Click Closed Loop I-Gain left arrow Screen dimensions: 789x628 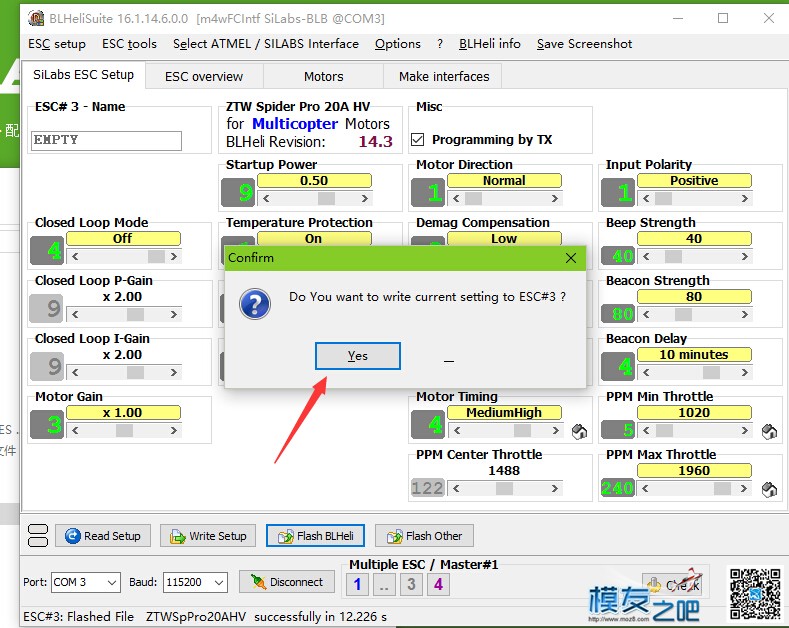(x=75, y=372)
